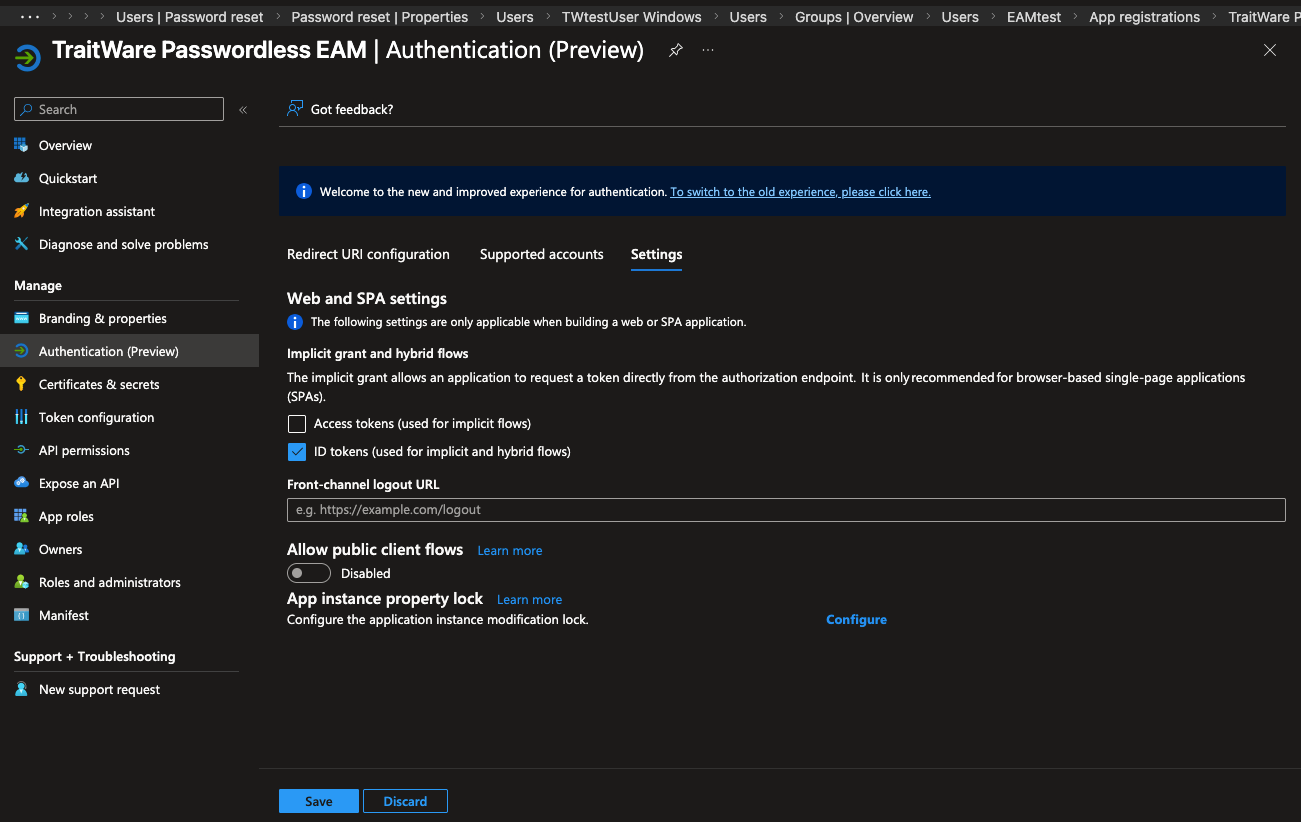The height and width of the screenshot is (822, 1301).
Task: Click the 'Allow public client flows' heading
Action: [x=375, y=549]
